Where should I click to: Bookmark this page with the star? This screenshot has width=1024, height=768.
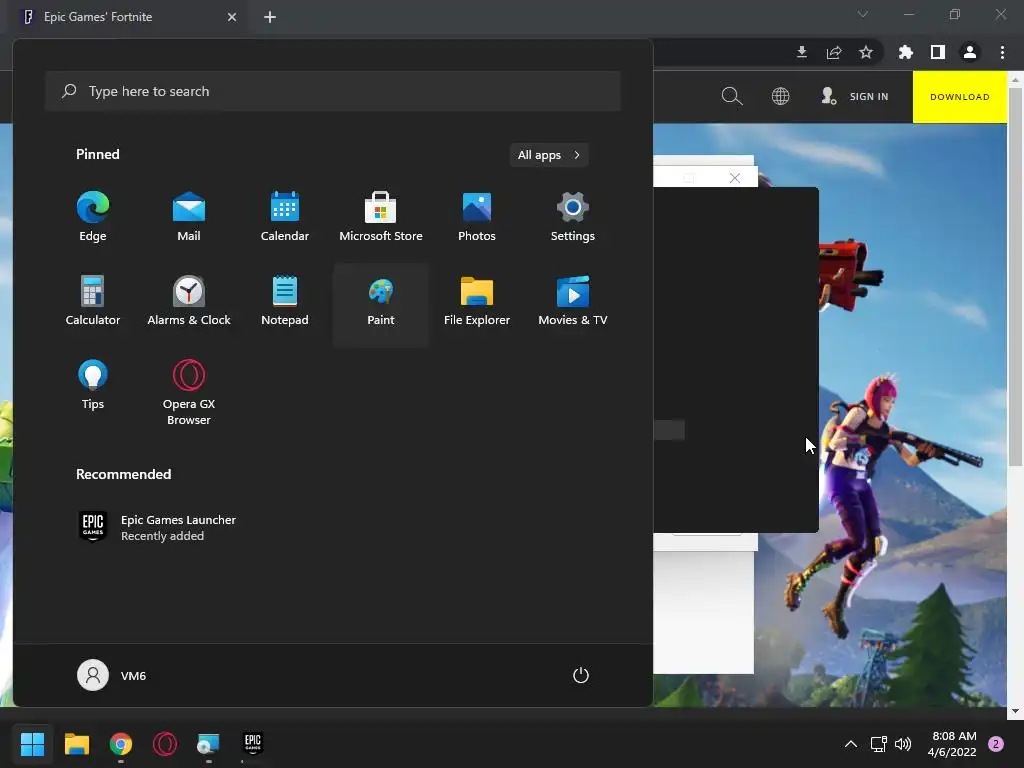tap(866, 52)
